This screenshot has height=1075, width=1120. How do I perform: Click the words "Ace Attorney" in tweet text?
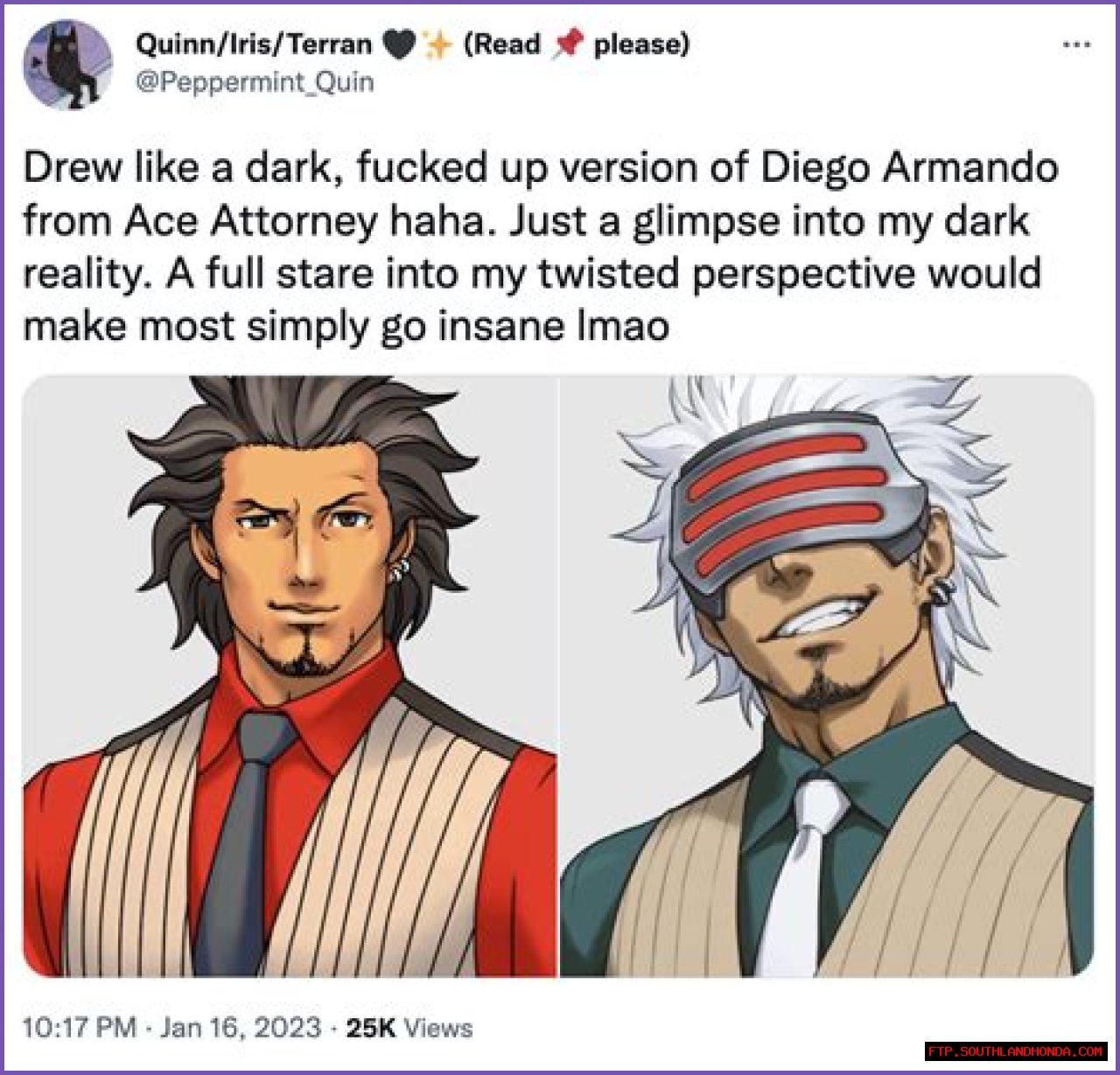[250, 221]
